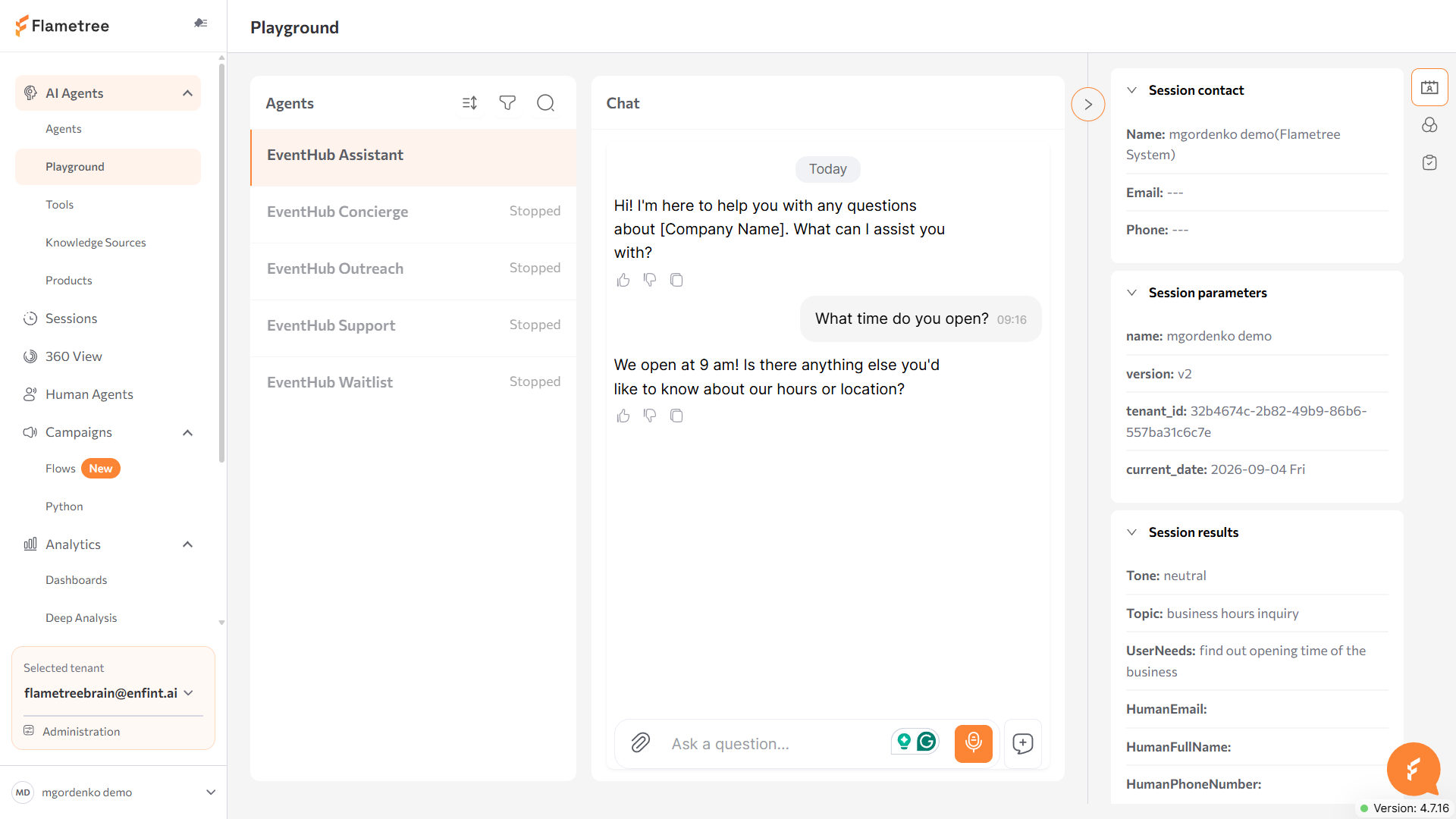Image resolution: width=1456 pixels, height=819 pixels.
Task: Collapse the right panel with arrow button
Action: click(x=1088, y=105)
